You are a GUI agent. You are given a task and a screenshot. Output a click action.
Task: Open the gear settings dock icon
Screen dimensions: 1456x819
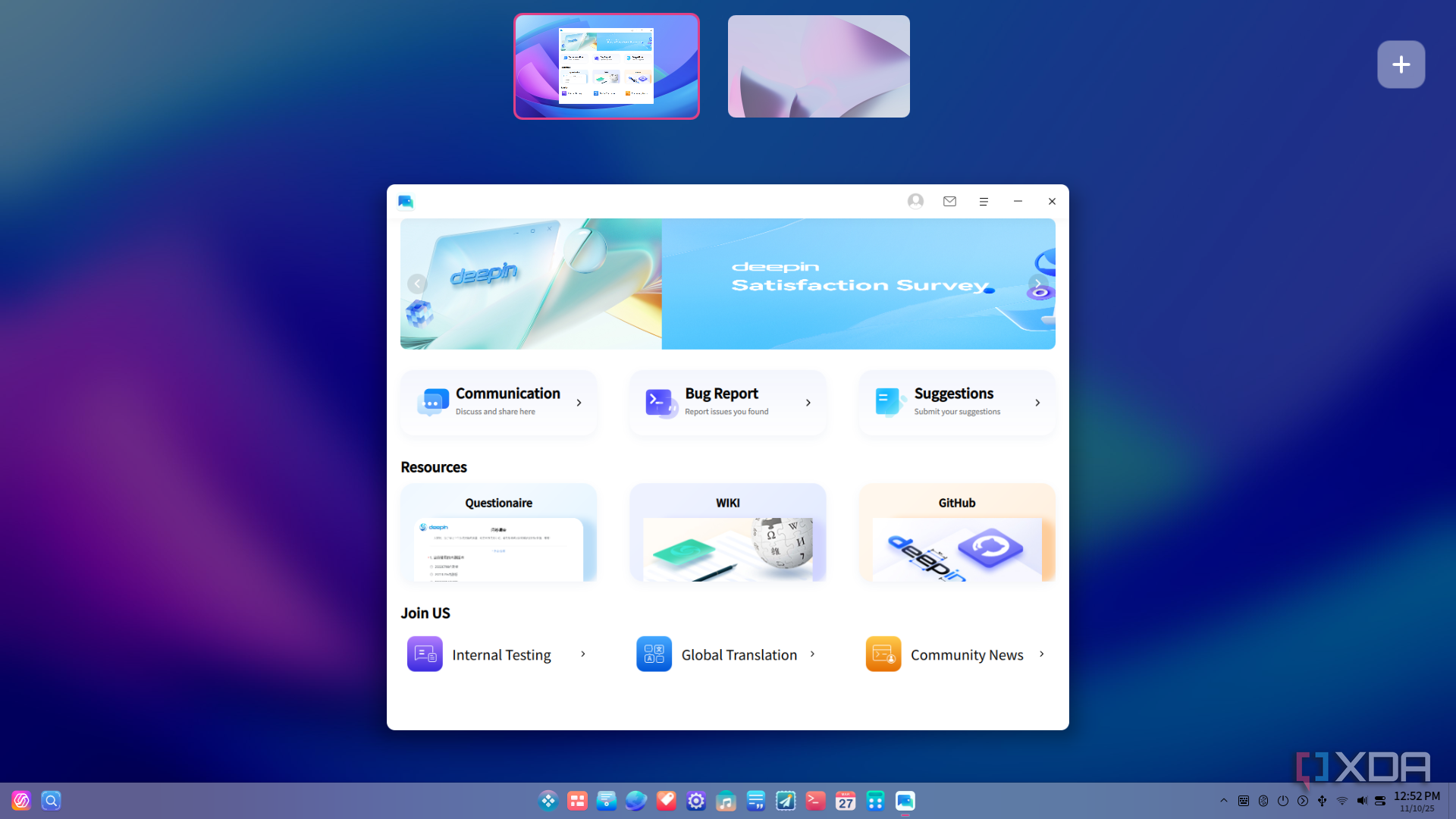click(696, 801)
